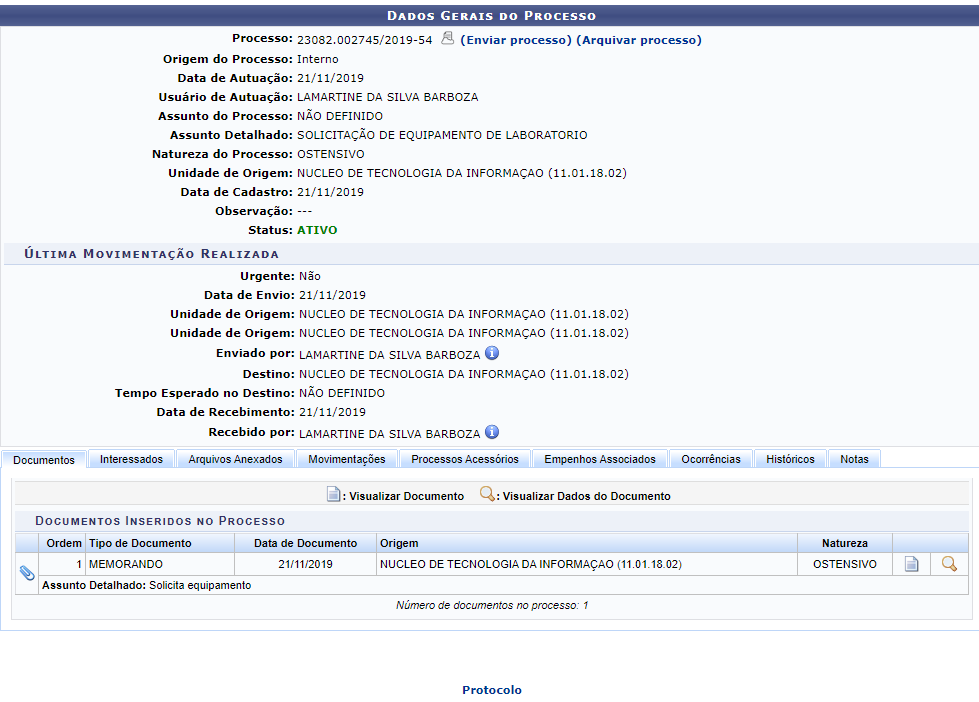979x702 pixels.
Task: Click the Data de Documento column header
Action: [305, 543]
